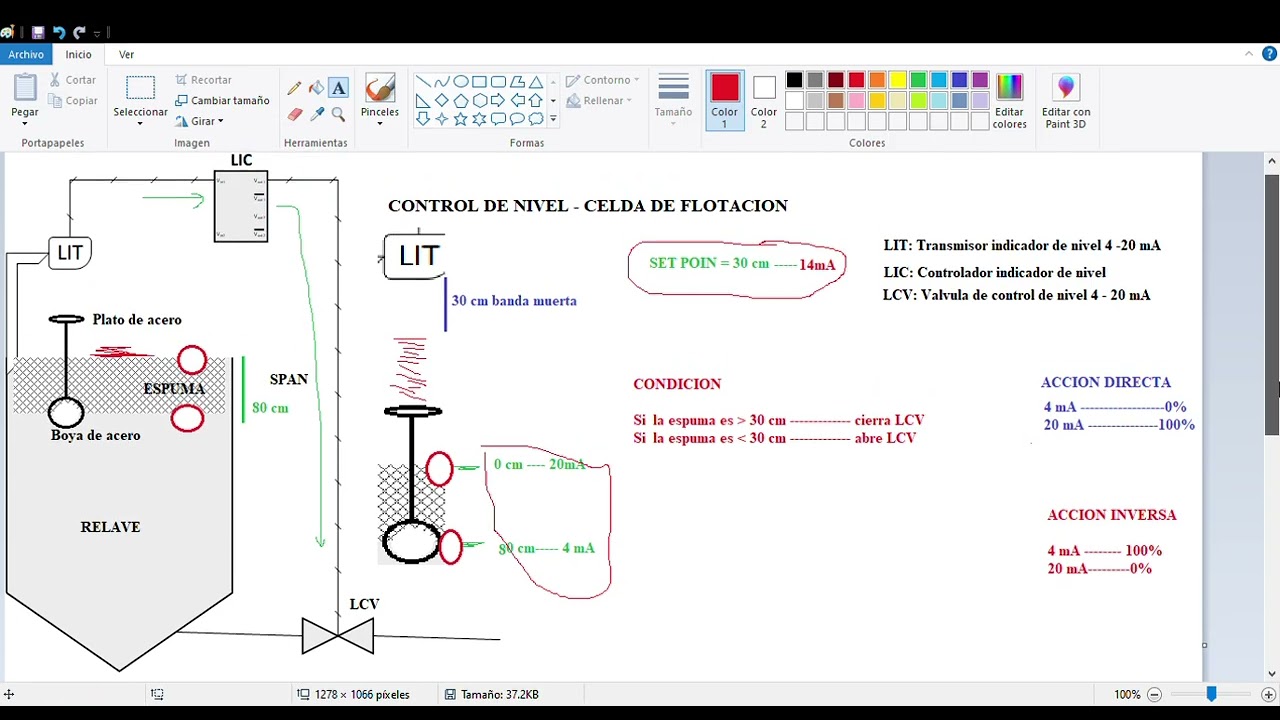1280x720 pixels.
Task: Expand the Formas shapes gallery
Action: tap(553, 119)
